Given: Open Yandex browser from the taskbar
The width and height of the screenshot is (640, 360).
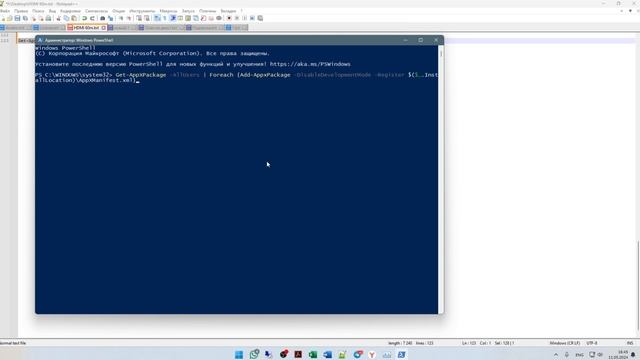Looking at the screenshot, I should [372, 354].
